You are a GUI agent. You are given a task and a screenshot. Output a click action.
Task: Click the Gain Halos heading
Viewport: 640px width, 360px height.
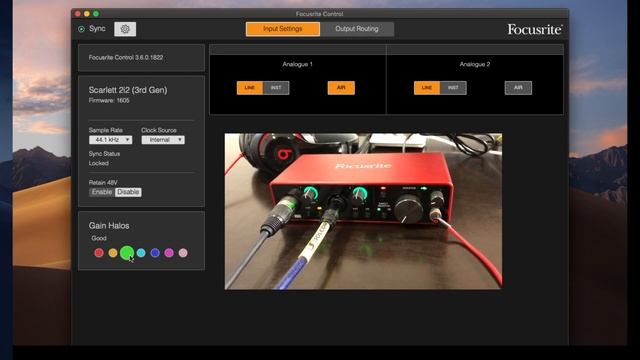tap(109, 226)
